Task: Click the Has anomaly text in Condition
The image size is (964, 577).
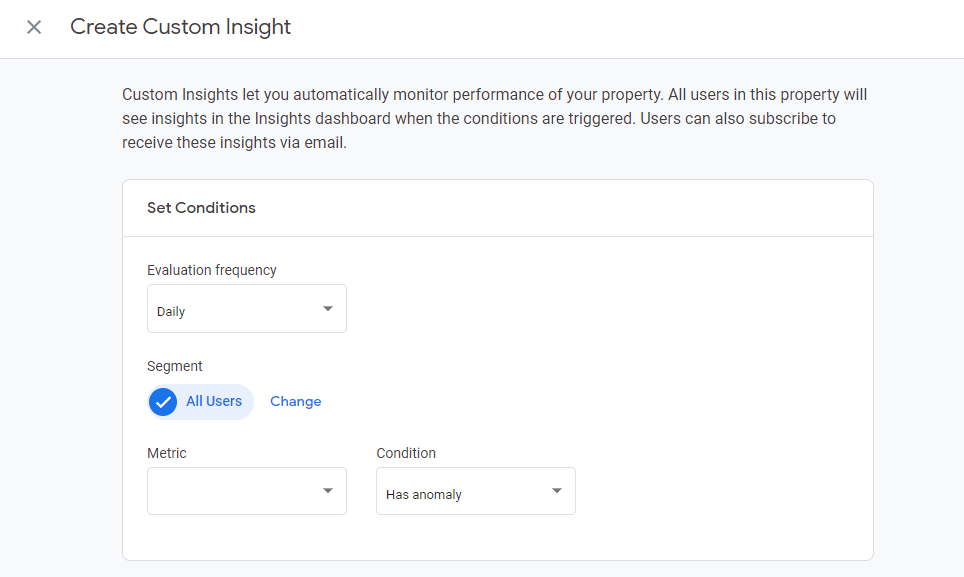Action: (x=424, y=495)
